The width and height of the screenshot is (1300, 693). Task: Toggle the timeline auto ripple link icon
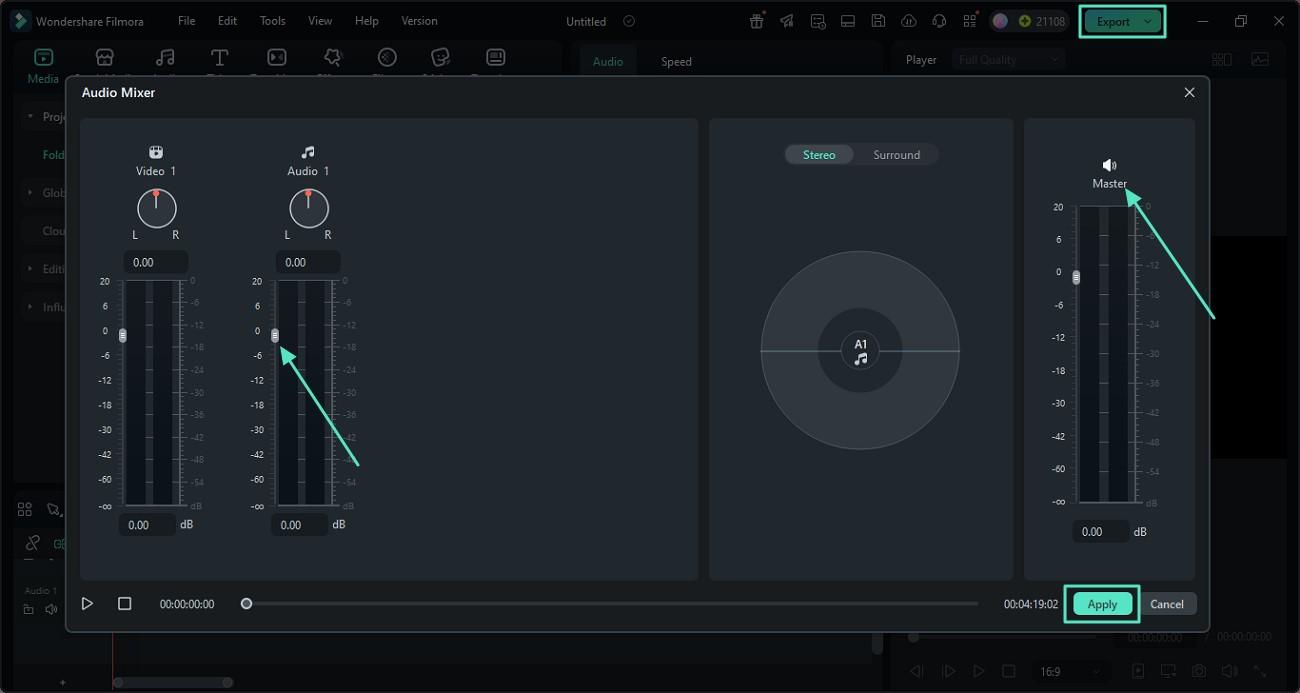(x=33, y=543)
